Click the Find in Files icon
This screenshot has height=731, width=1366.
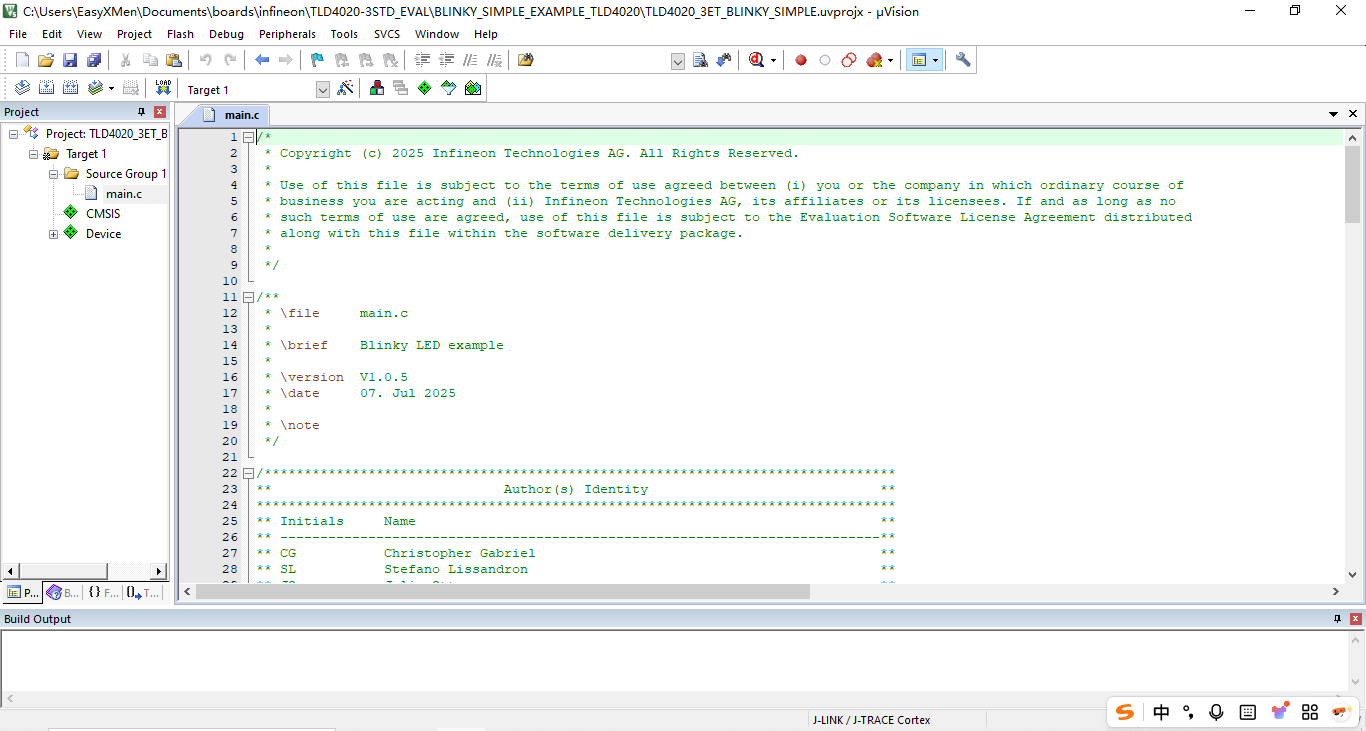(x=526, y=60)
